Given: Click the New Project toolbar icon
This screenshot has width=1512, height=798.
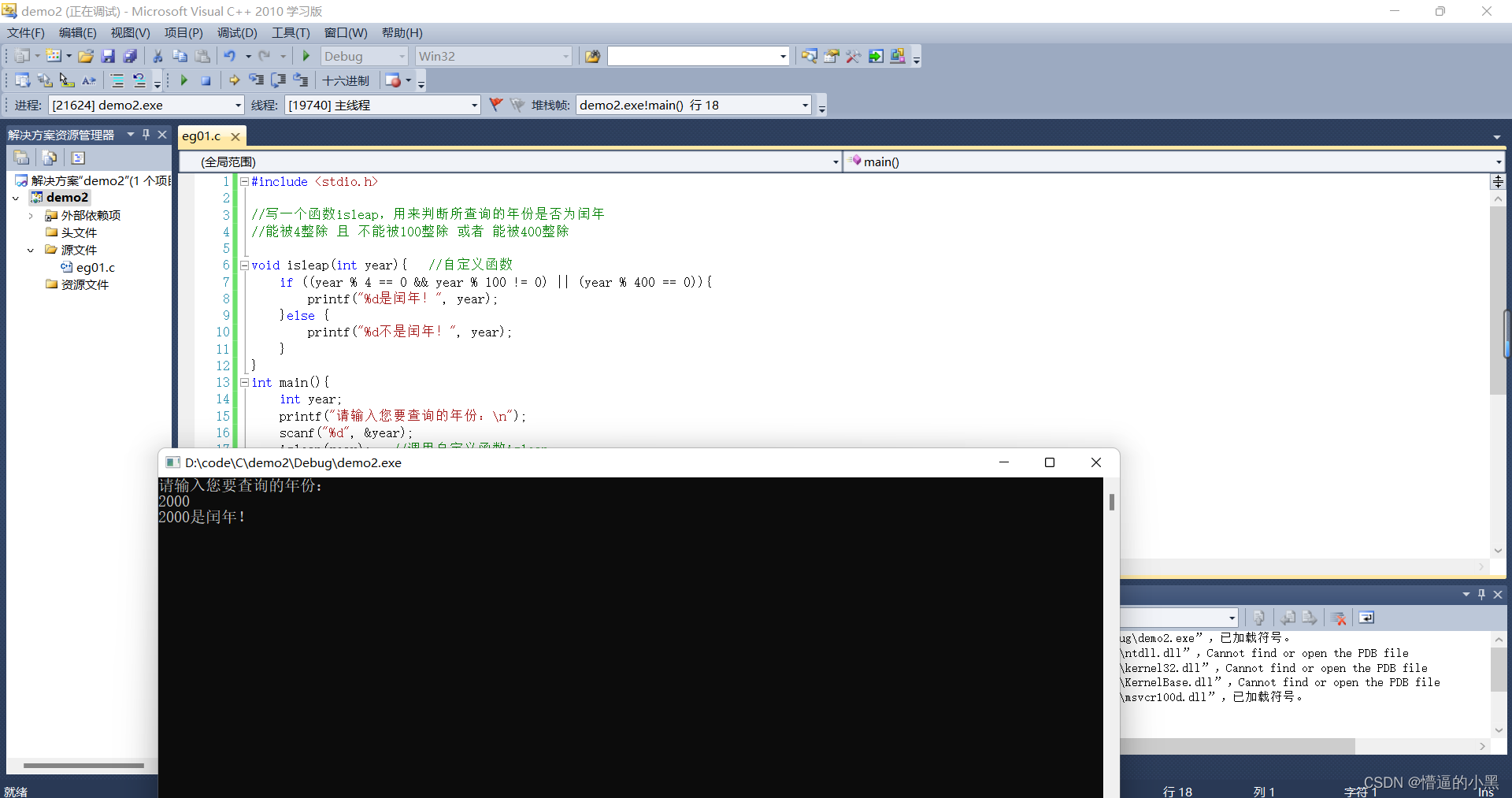Looking at the screenshot, I should coord(22,56).
